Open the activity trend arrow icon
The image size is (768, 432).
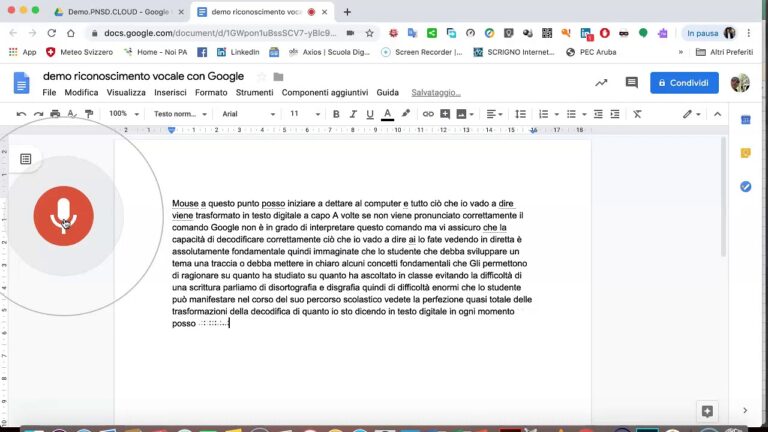[601, 83]
